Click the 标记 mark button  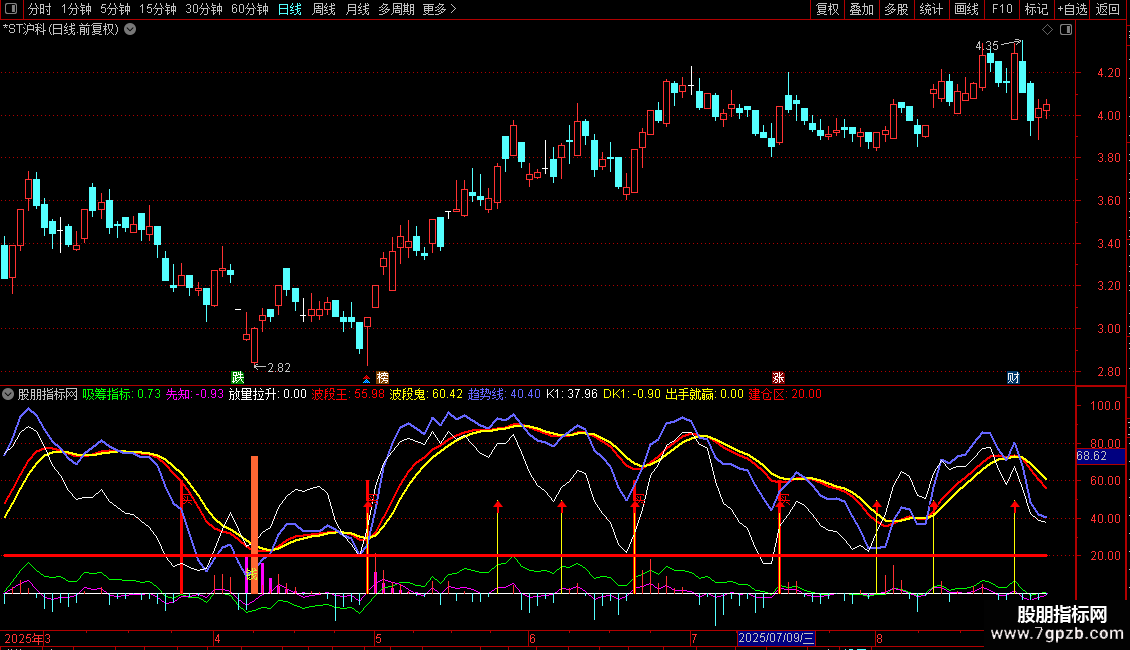pos(1036,9)
